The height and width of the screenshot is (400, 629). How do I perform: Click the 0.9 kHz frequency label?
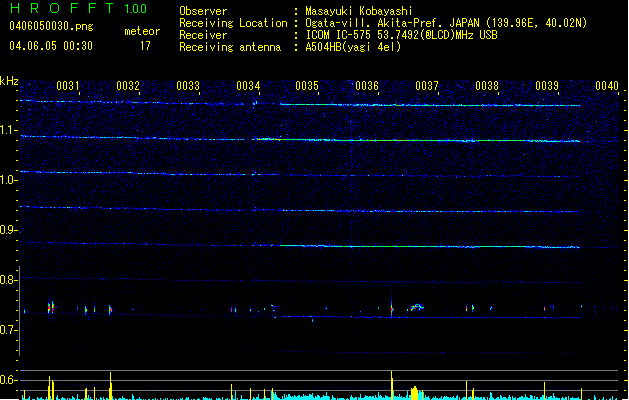coord(8,230)
